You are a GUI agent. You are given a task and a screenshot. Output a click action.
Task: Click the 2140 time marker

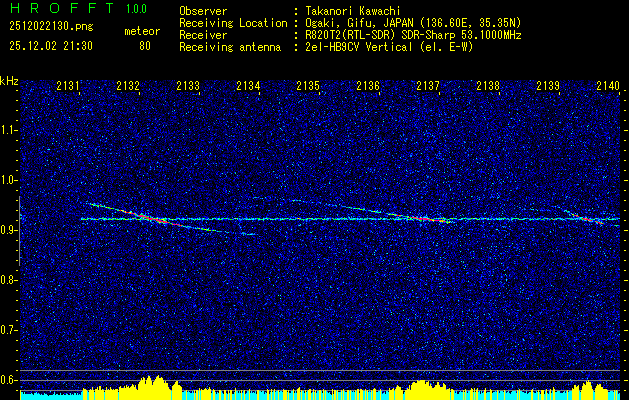tap(608, 85)
